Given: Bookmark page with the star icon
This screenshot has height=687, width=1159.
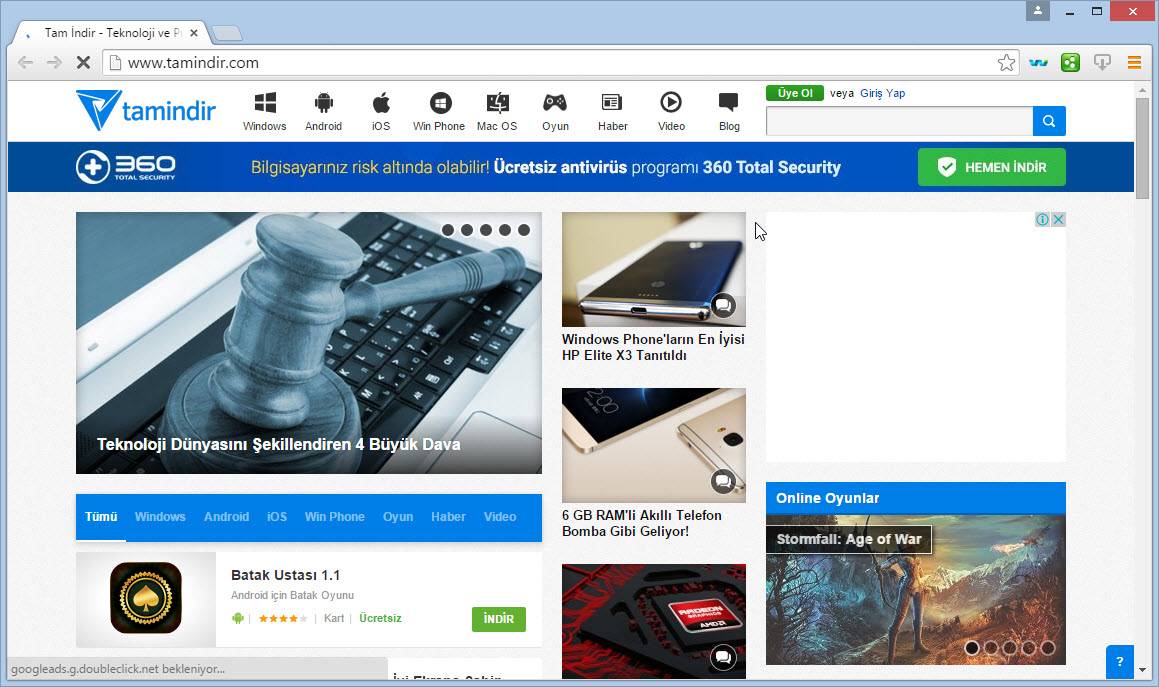Looking at the screenshot, I should click(x=1006, y=63).
